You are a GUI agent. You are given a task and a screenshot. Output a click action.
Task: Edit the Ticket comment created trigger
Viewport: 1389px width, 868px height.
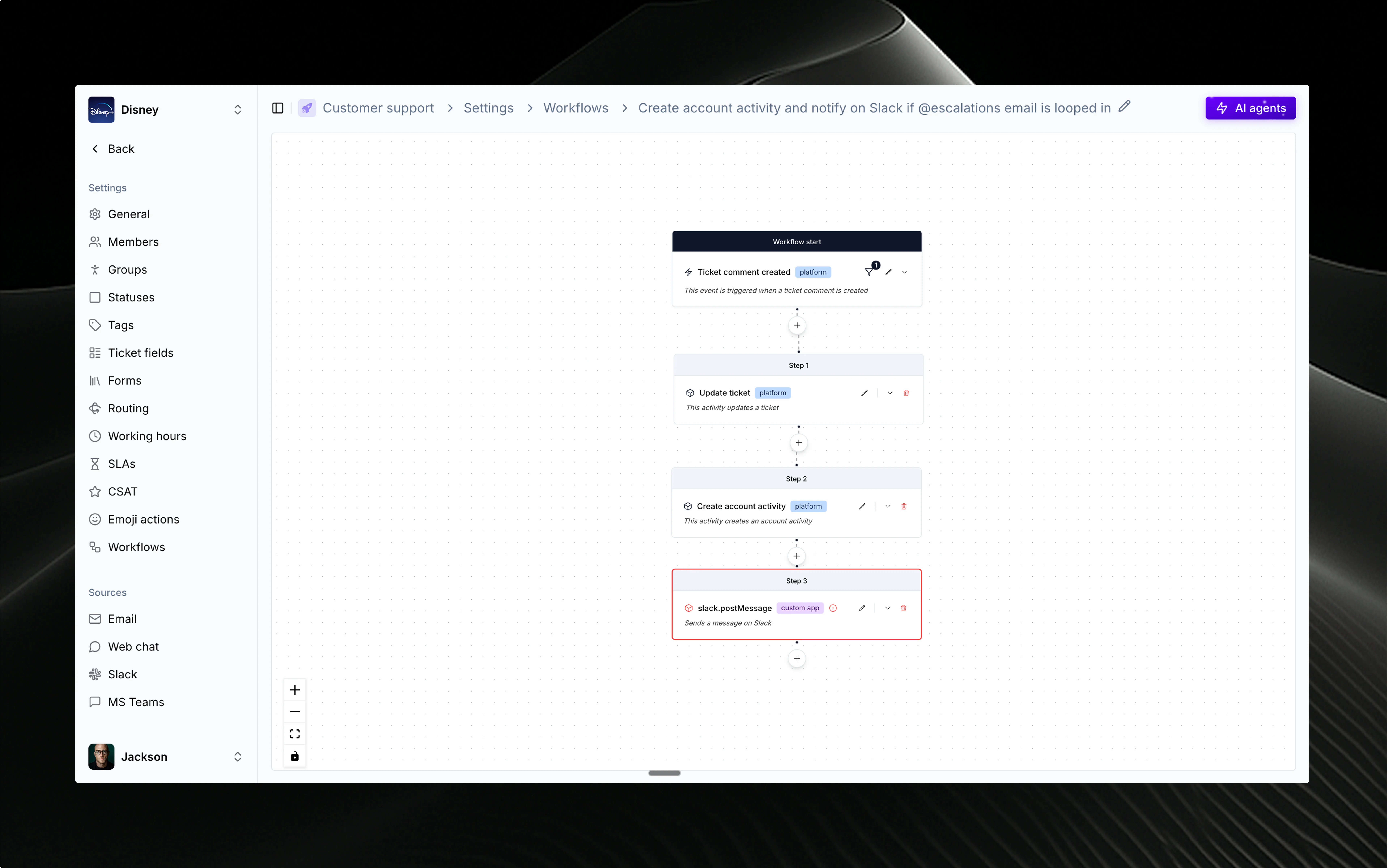pyautogui.click(x=889, y=272)
